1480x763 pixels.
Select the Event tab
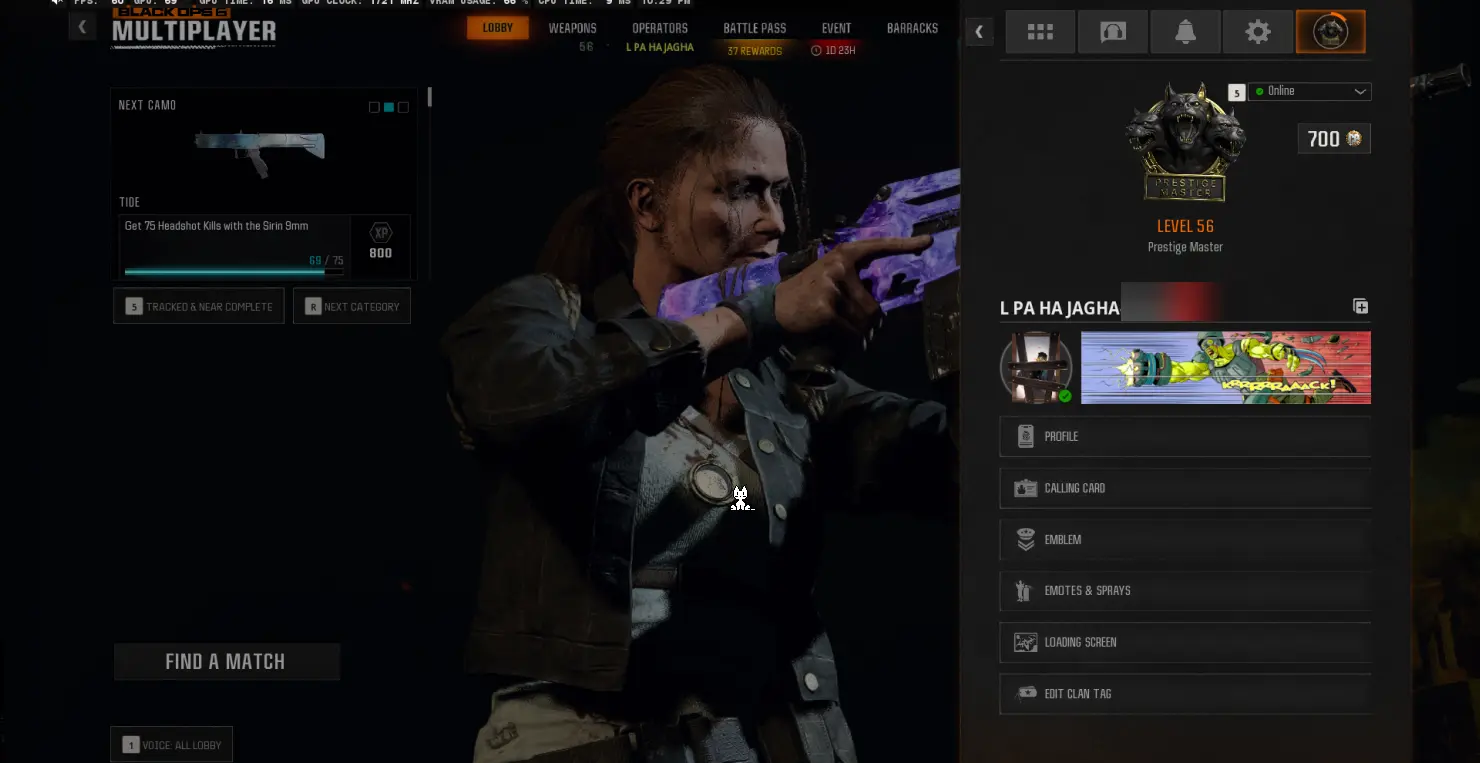coord(836,28)
